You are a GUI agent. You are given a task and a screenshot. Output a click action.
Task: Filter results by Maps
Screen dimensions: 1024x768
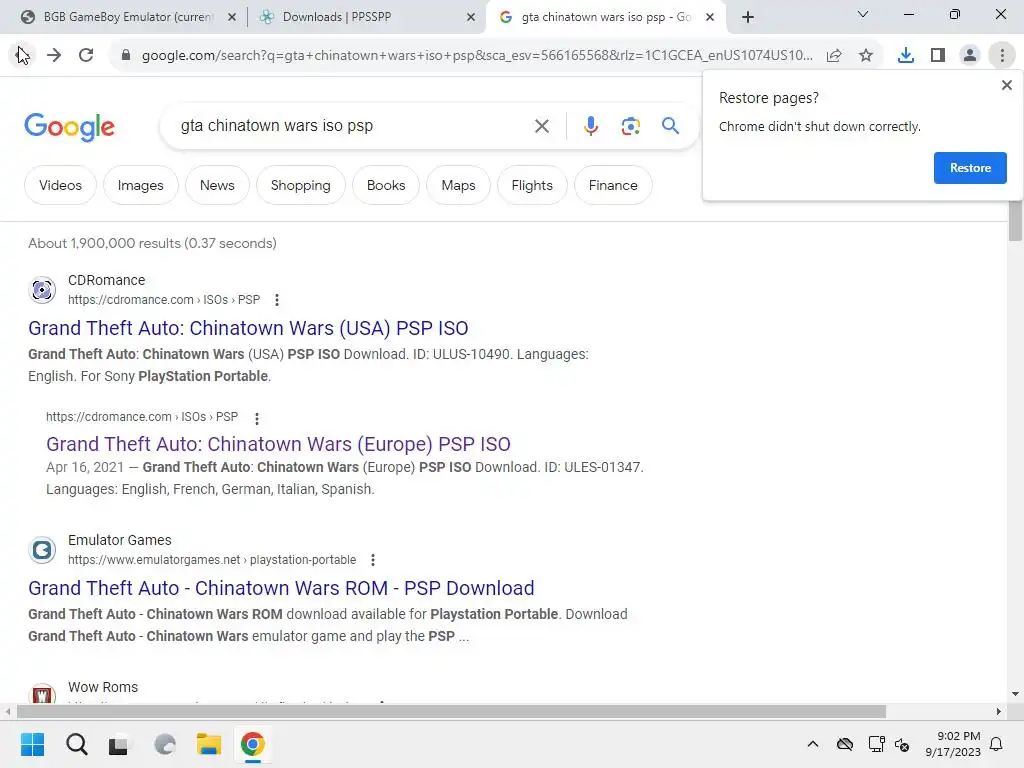(x=458, y=185)
